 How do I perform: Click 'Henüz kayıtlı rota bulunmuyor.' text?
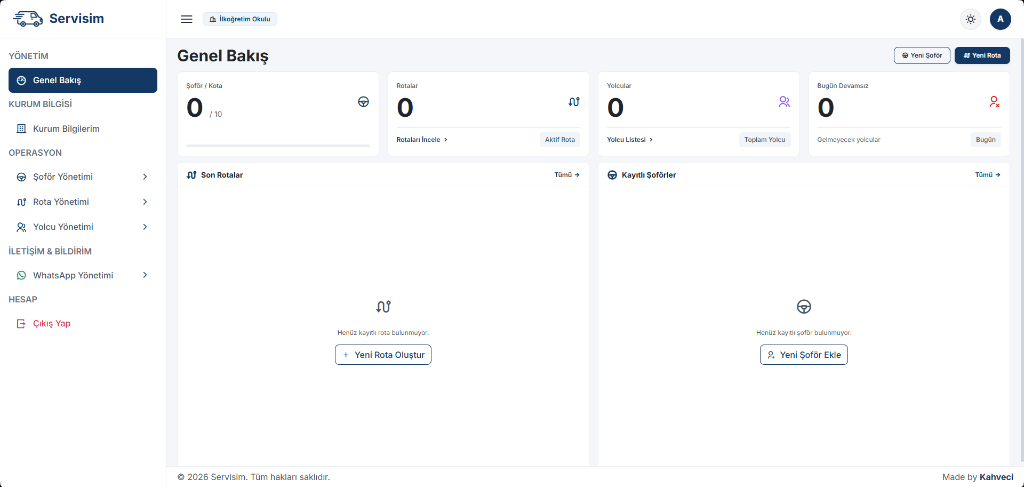pyautogui.click(x=383, y=332)
